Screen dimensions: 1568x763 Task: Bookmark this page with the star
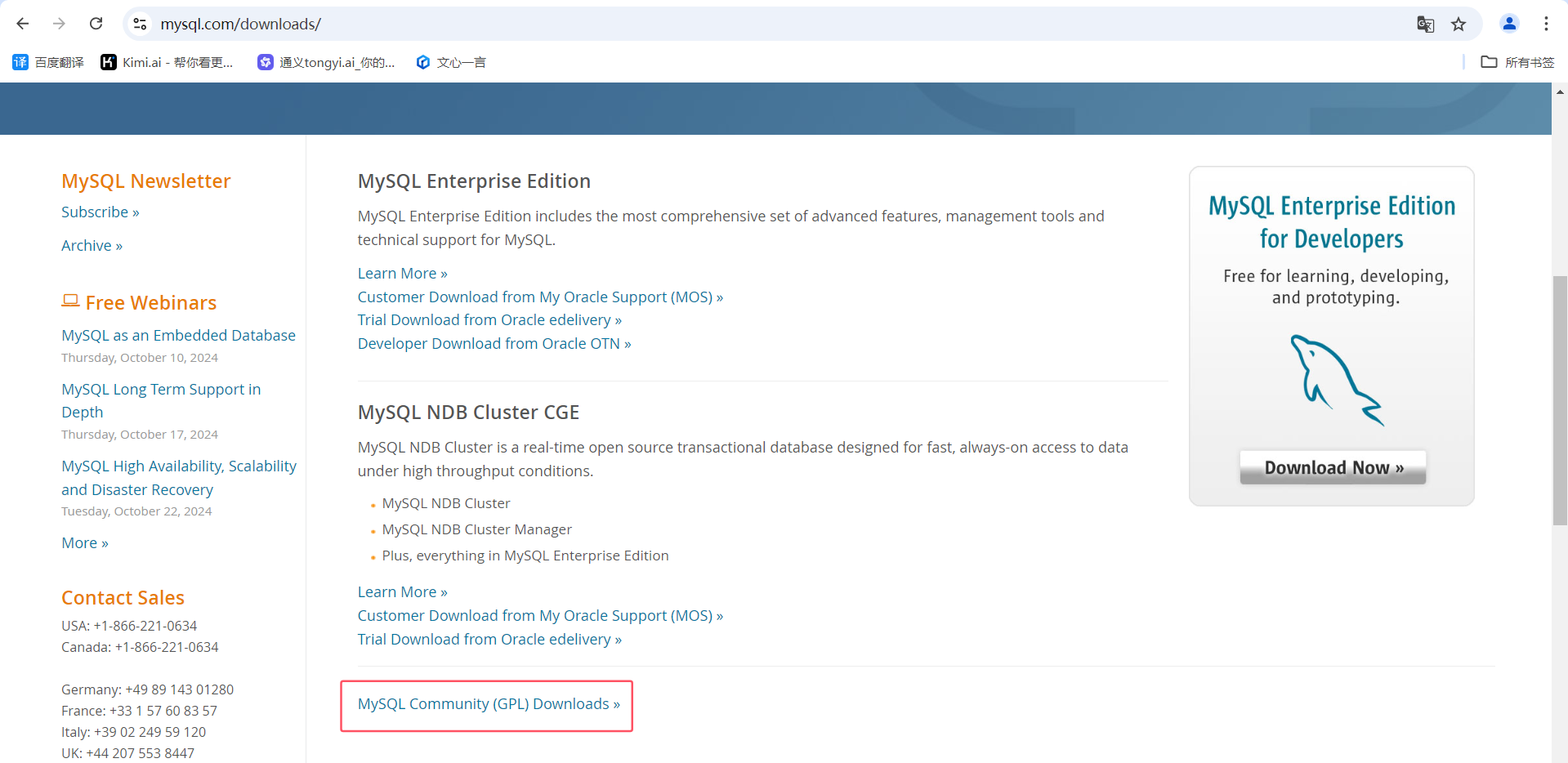tap(1459, 24)
